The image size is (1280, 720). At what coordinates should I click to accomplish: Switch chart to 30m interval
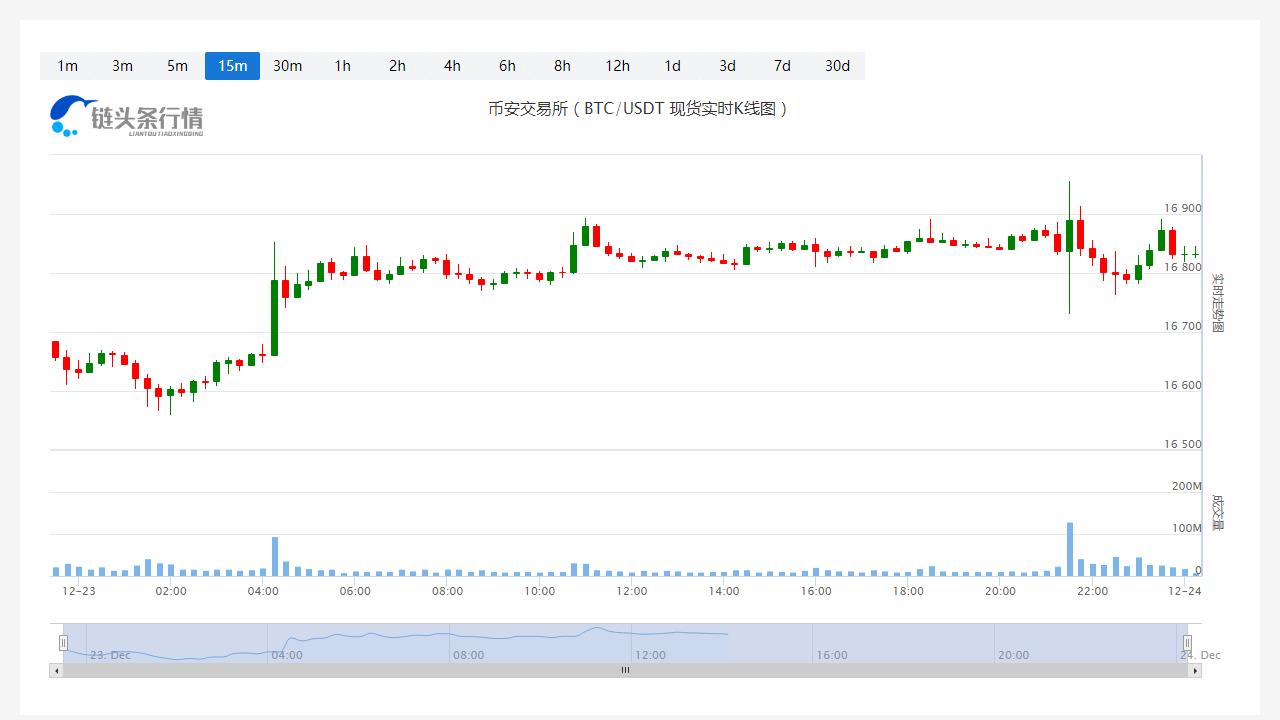[287, 66]
